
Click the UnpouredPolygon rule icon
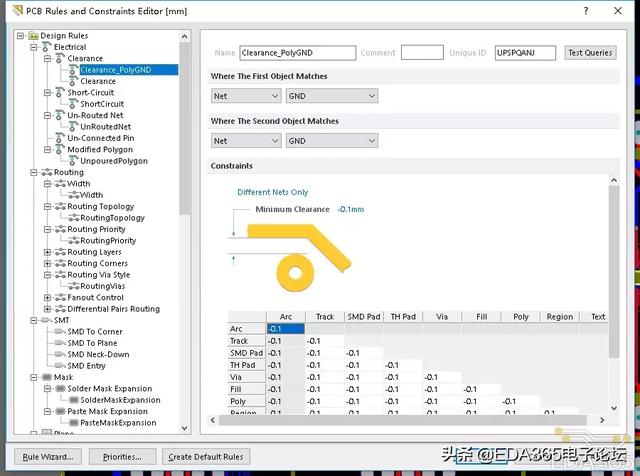(x=73, y=161)
